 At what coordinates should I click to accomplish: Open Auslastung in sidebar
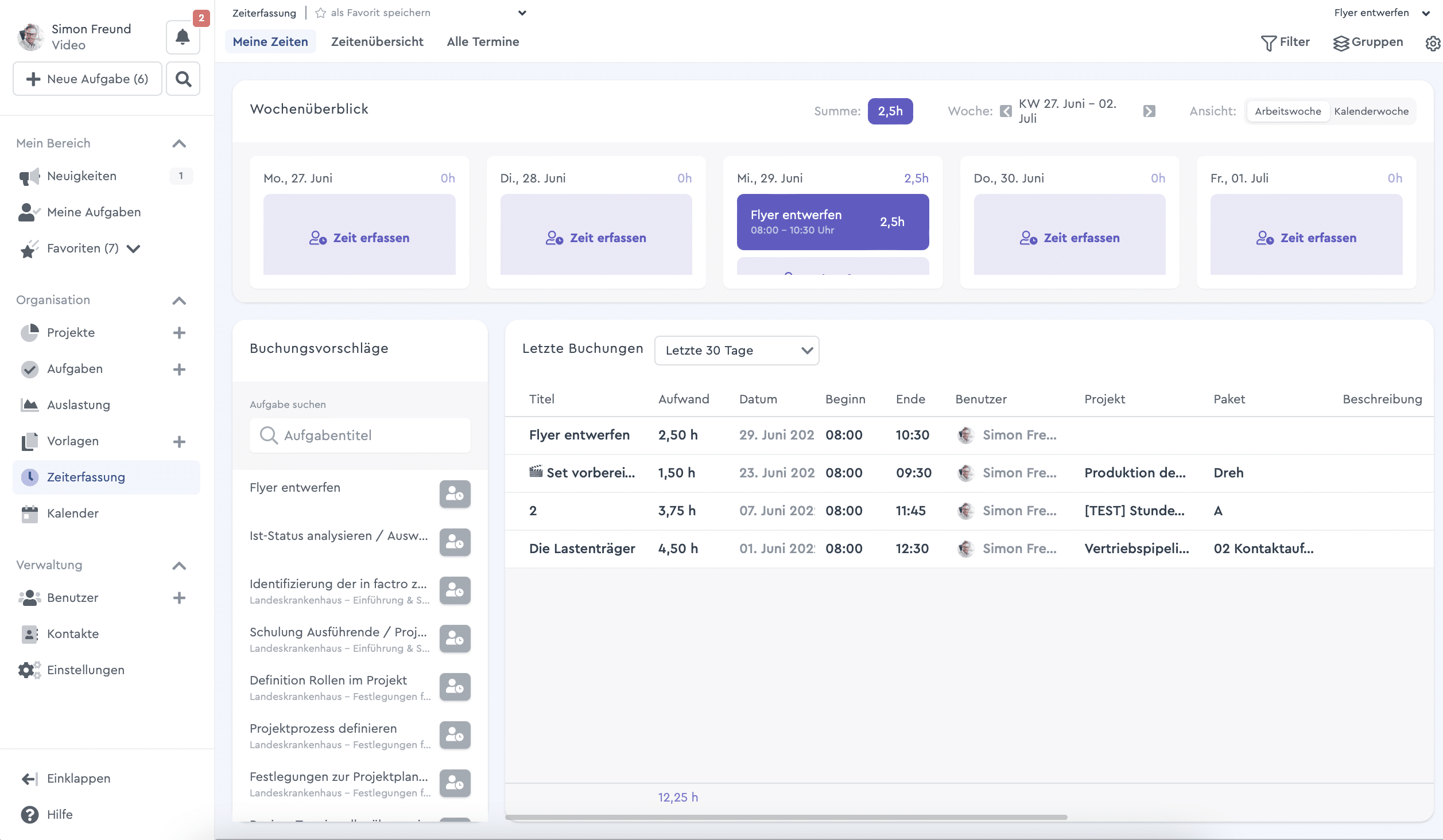(x=106, y=405)
